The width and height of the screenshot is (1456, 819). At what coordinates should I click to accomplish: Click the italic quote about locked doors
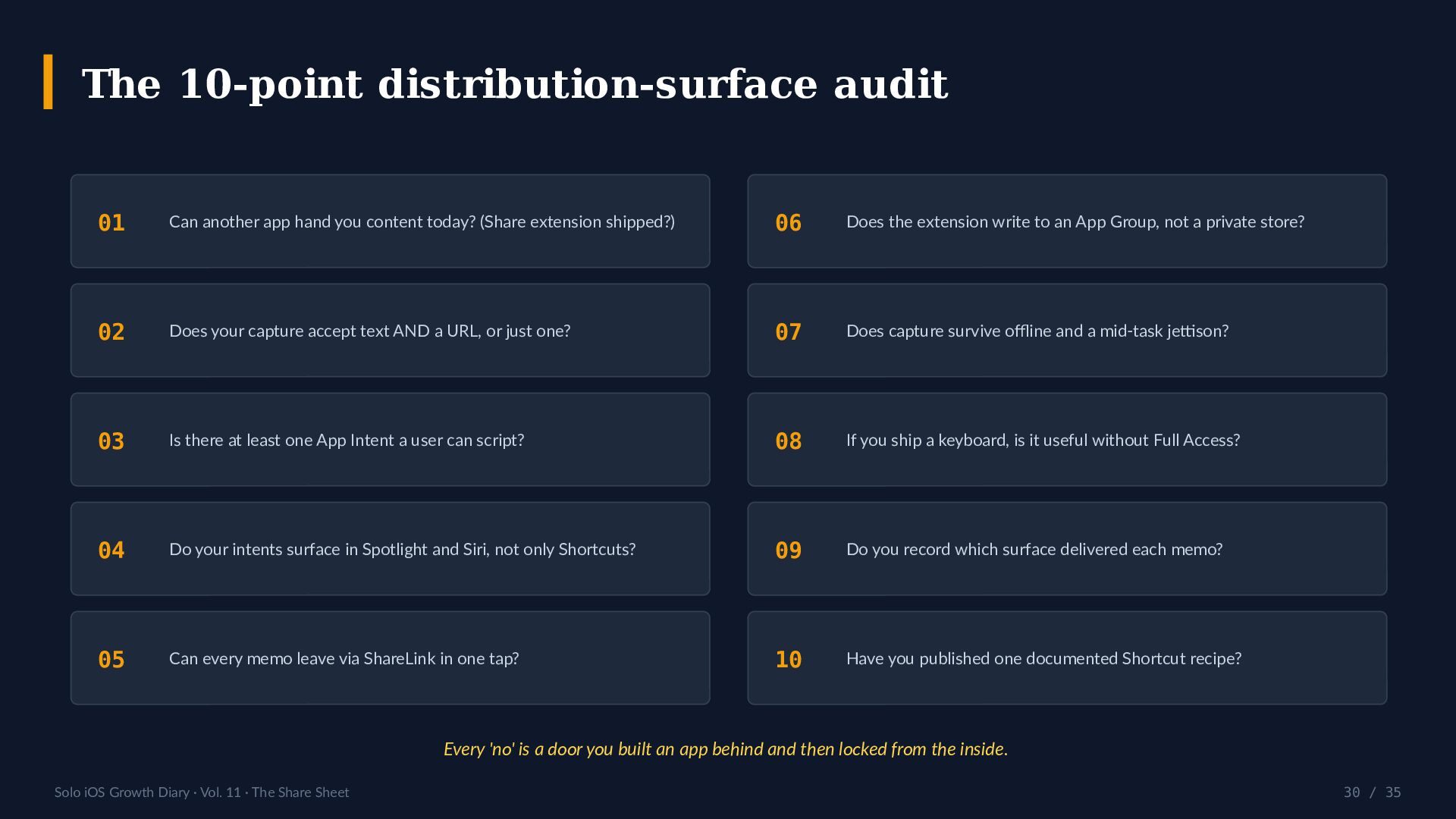pos(726,749)
